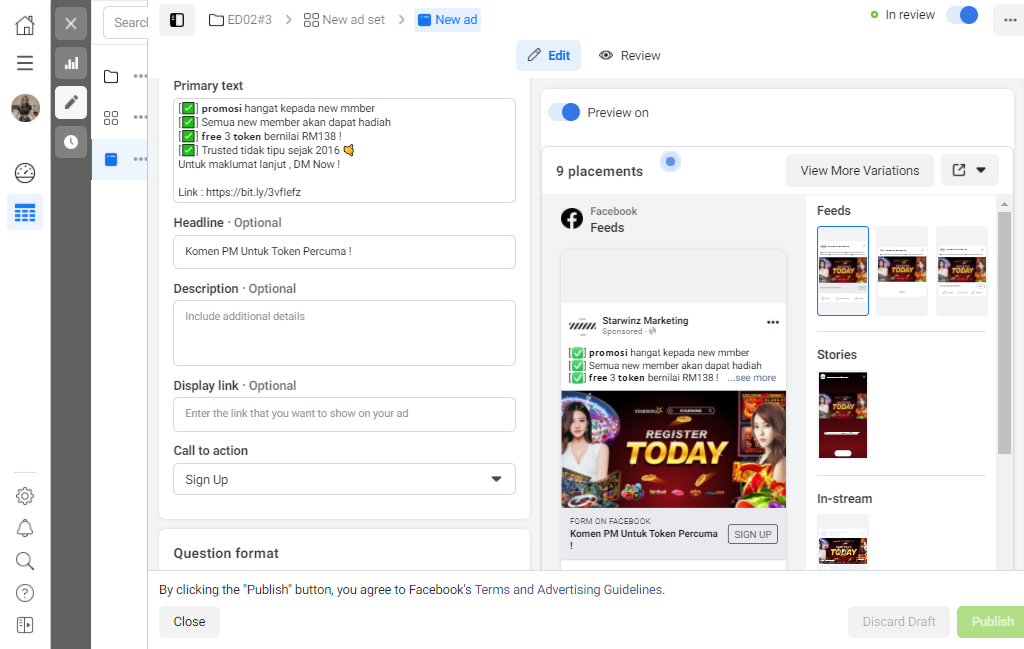This screenshot has height=649, width=1024.
Task: Click the View More Variations button
Action: 859,170
